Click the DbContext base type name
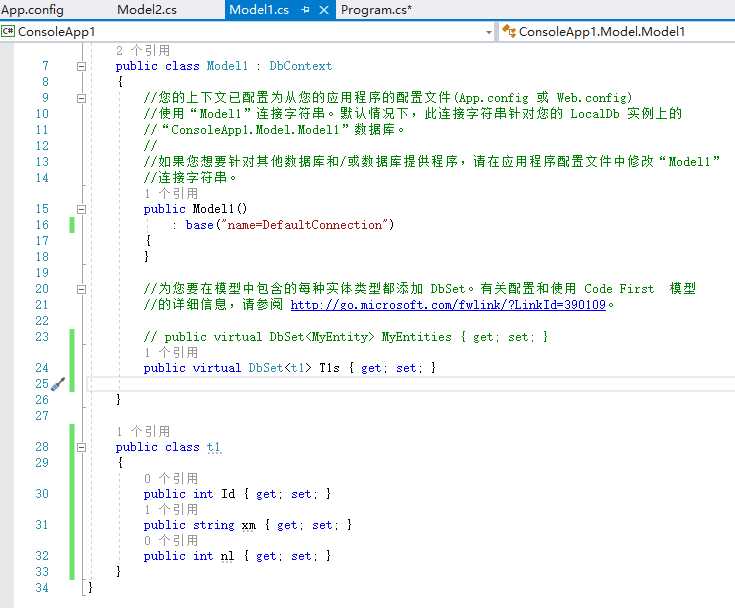The image size is (735, 608). tap(300, 66)
